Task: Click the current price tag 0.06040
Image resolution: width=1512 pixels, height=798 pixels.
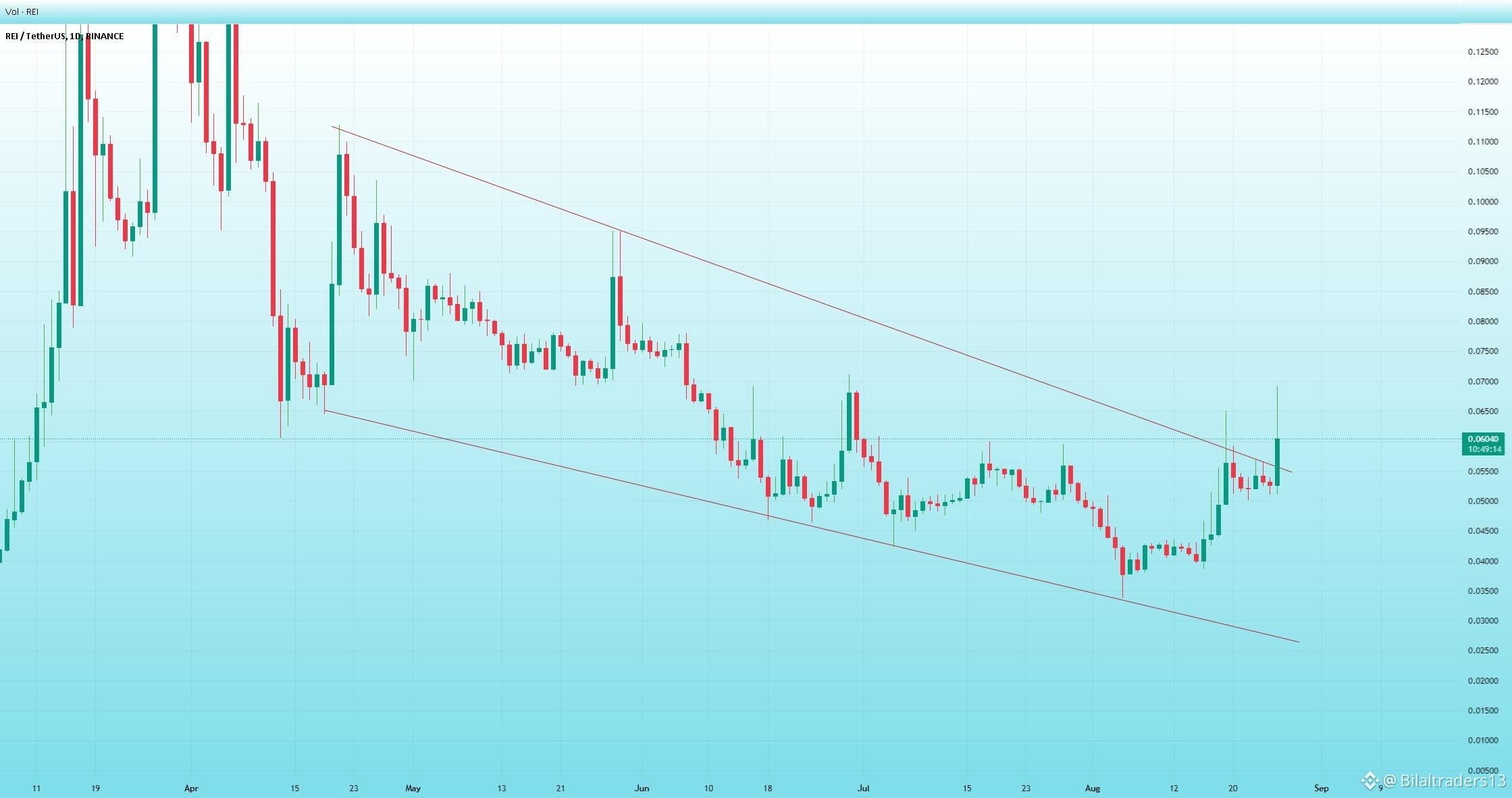Action: (1482, 439)
